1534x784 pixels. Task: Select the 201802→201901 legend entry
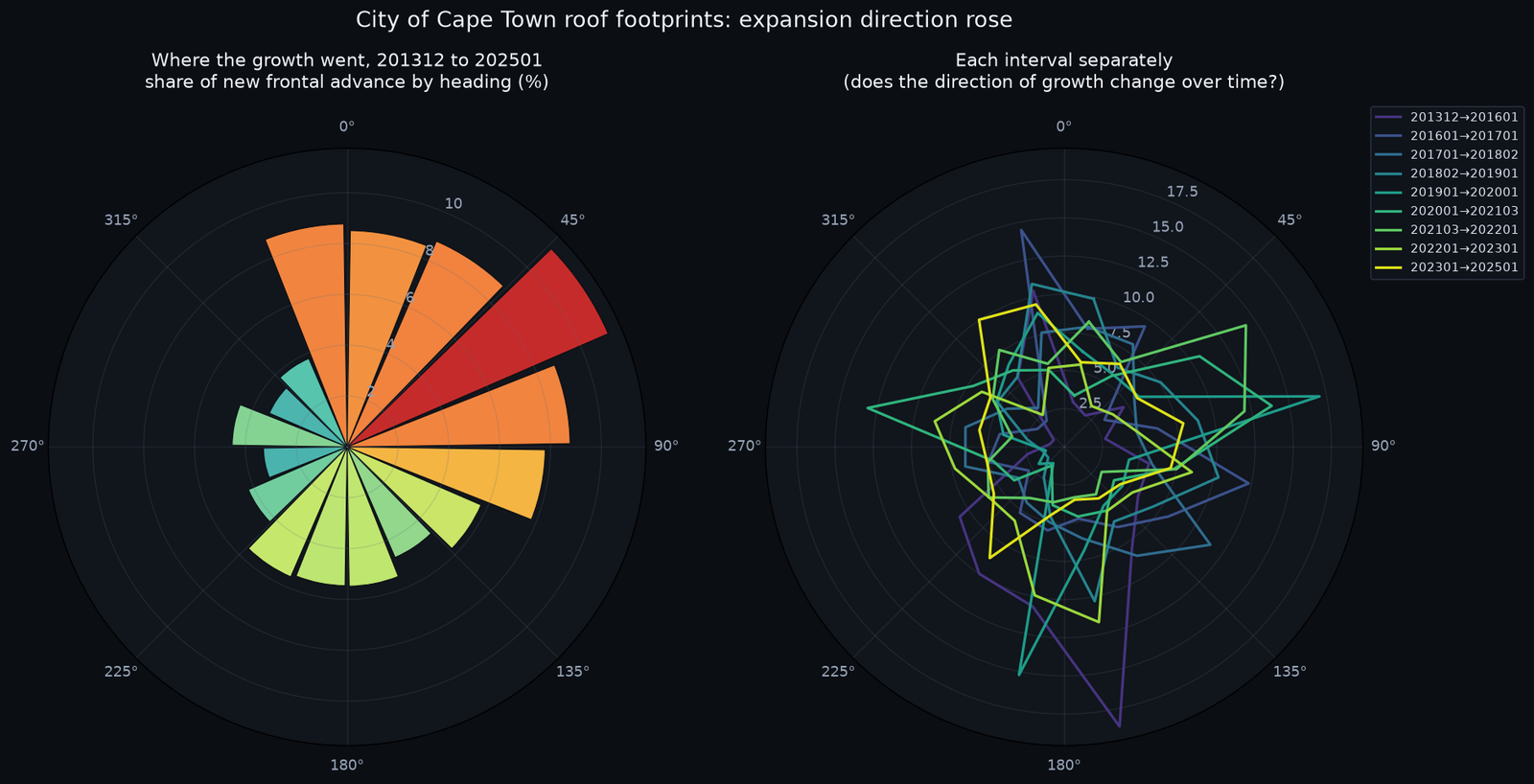point(1448,173)
